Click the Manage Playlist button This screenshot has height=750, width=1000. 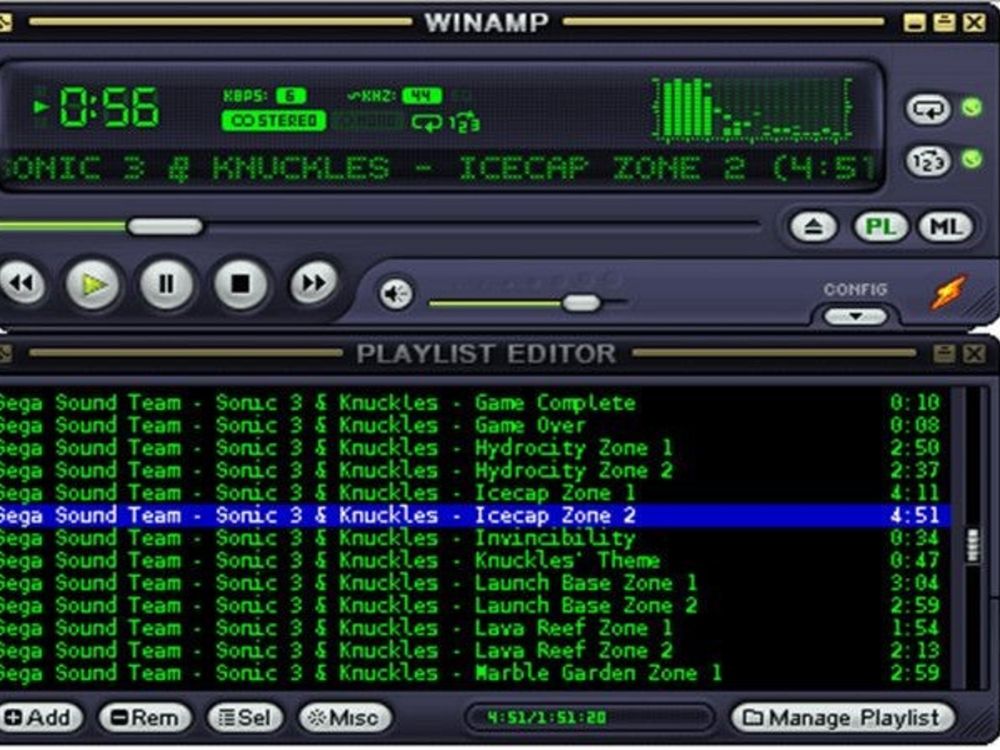[841, 717]
